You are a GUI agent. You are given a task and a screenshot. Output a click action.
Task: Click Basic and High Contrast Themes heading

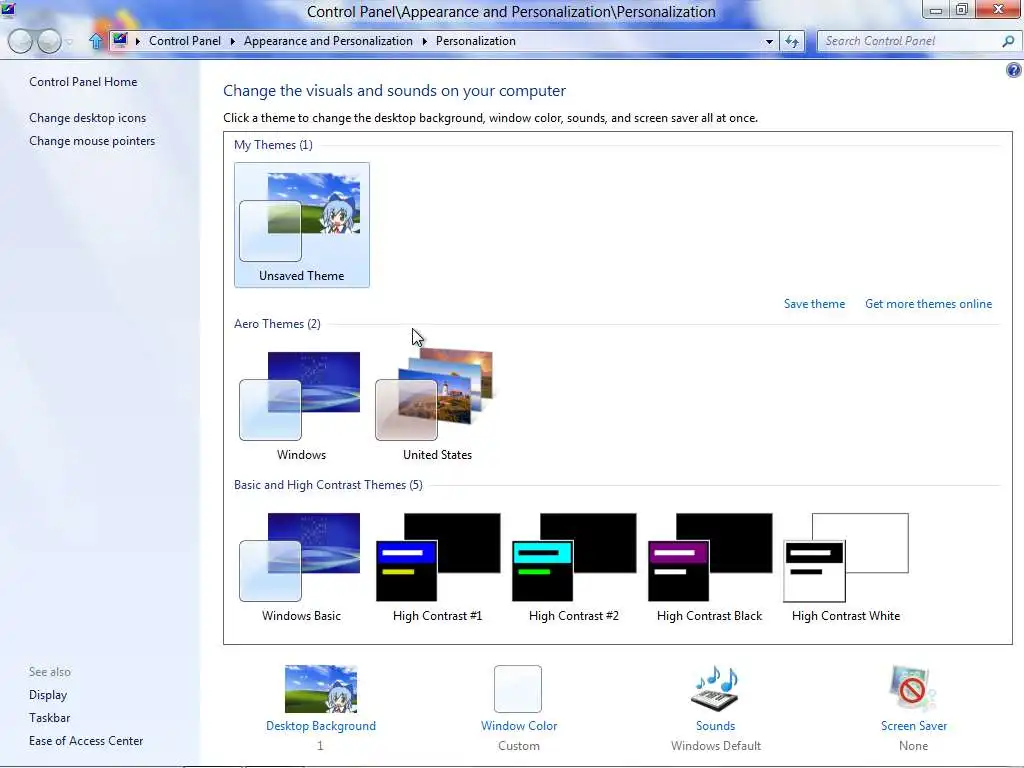coord(328,485)
